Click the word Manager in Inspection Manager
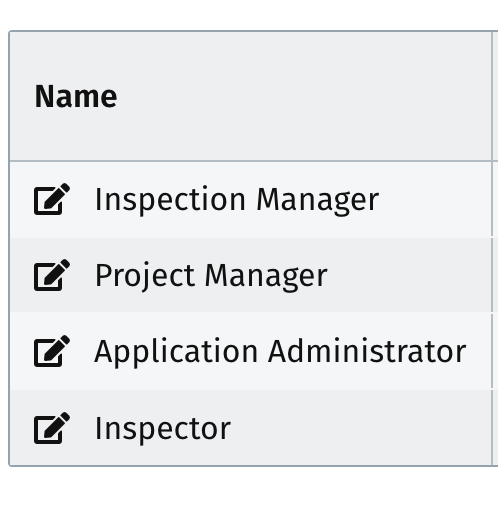Viewport: 498px width, 510px height. click(x=318, y=200)
